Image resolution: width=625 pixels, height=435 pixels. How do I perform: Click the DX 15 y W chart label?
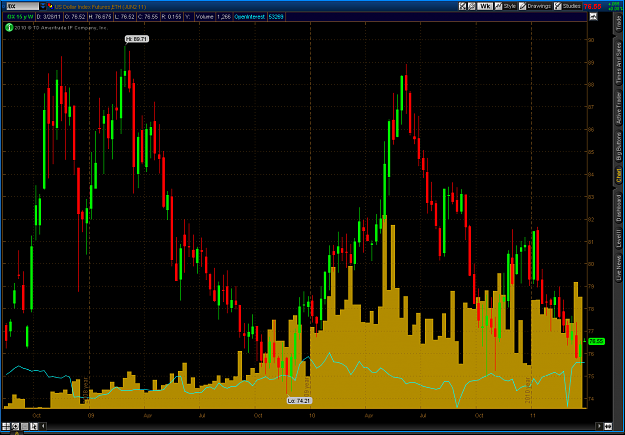point(20,17)
